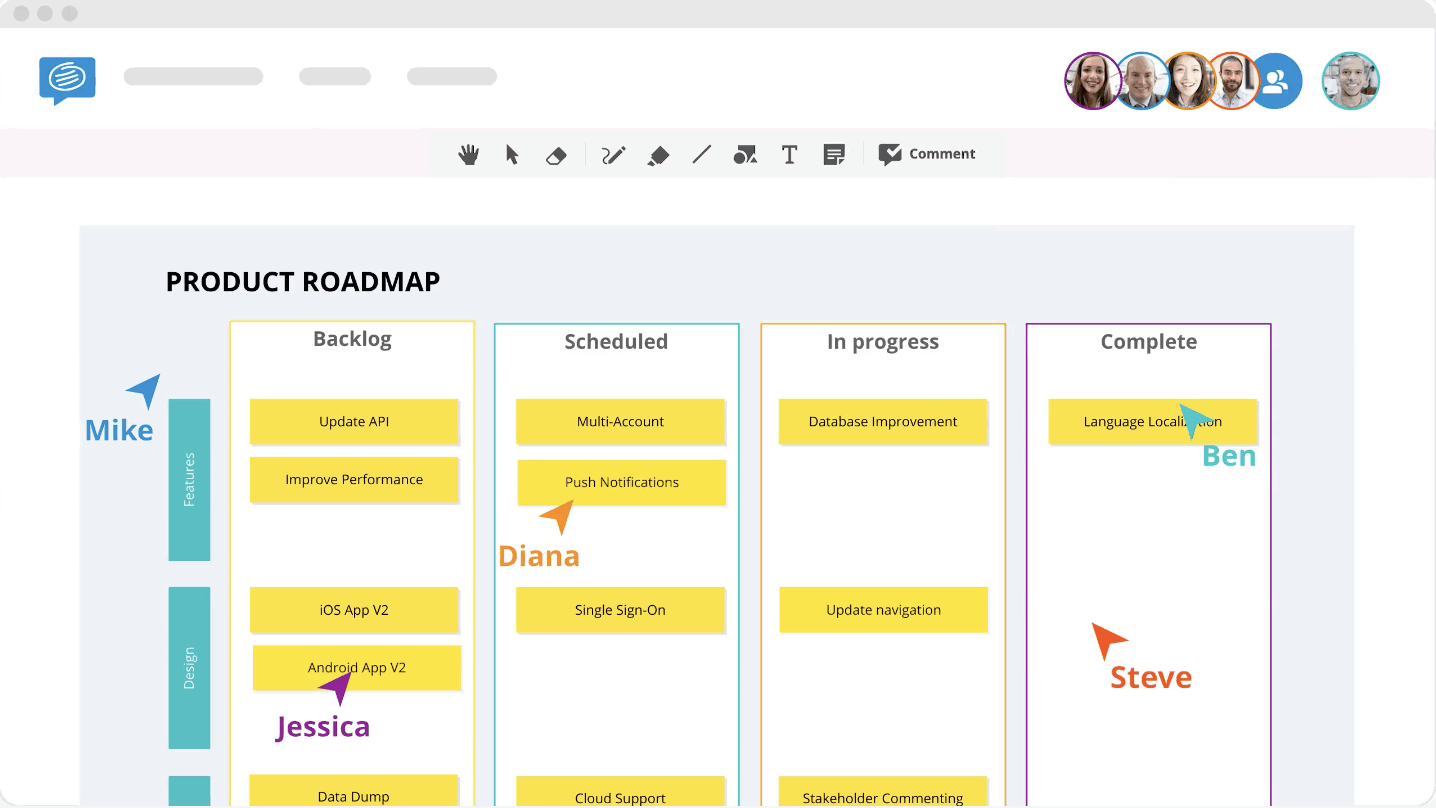The width and height of the screenshot is (1436, 808).
Task: Select the hand pan tool
Action: click(468, 154)
